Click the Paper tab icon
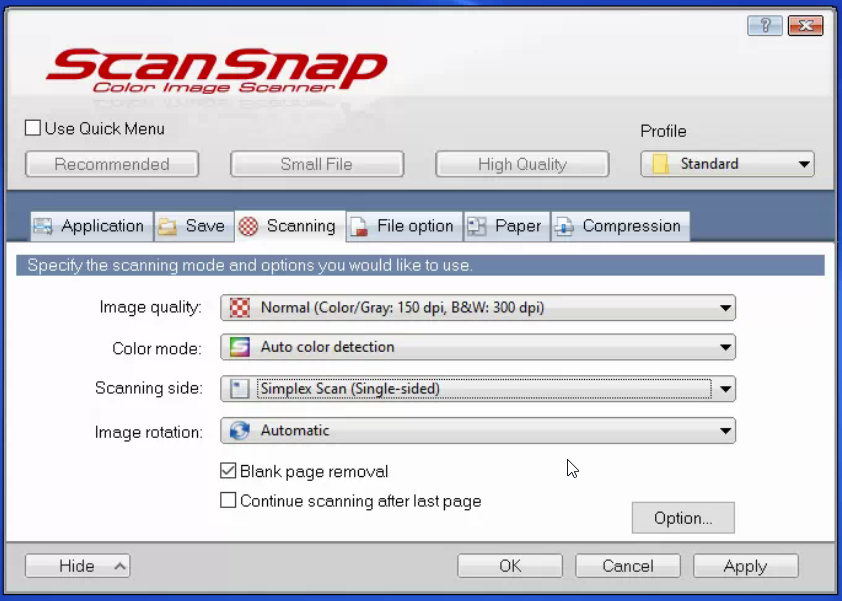 (x=477, y=226)
